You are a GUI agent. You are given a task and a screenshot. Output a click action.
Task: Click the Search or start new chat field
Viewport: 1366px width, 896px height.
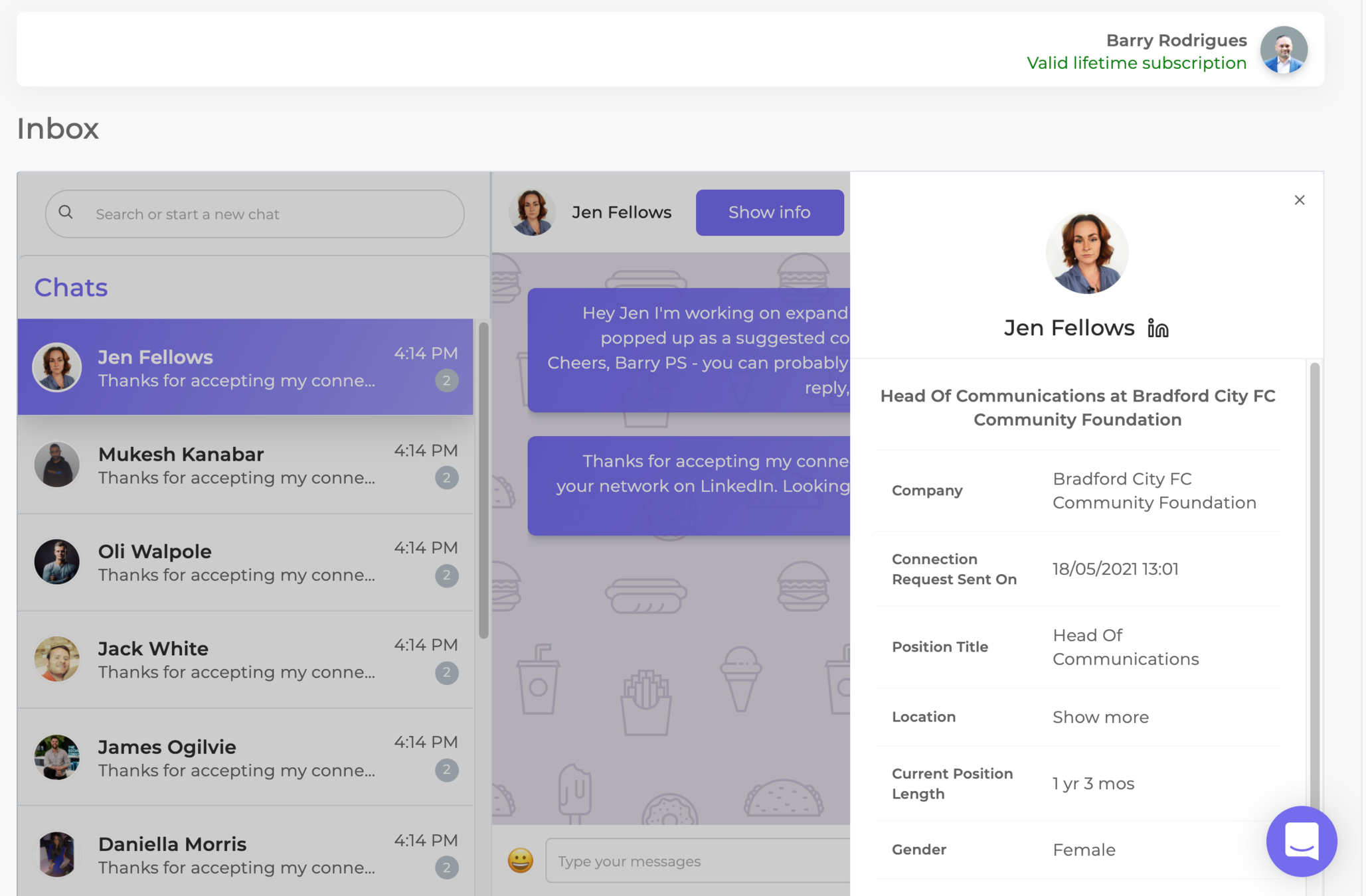[266, 214]
